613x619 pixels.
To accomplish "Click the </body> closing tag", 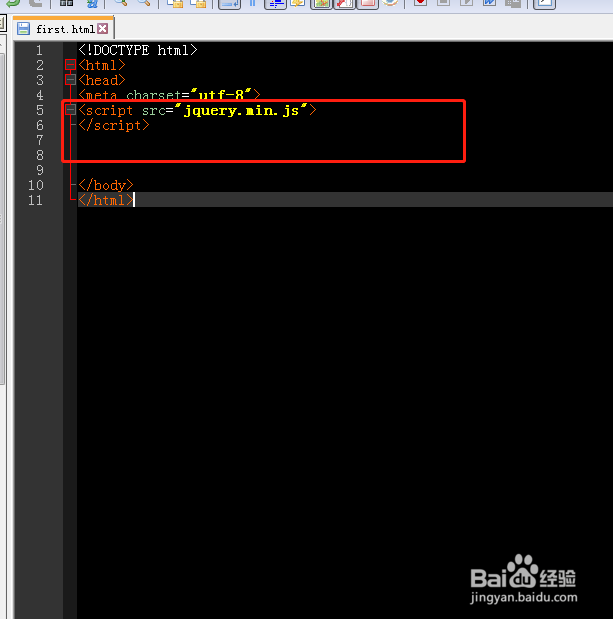I will point(106,185).
